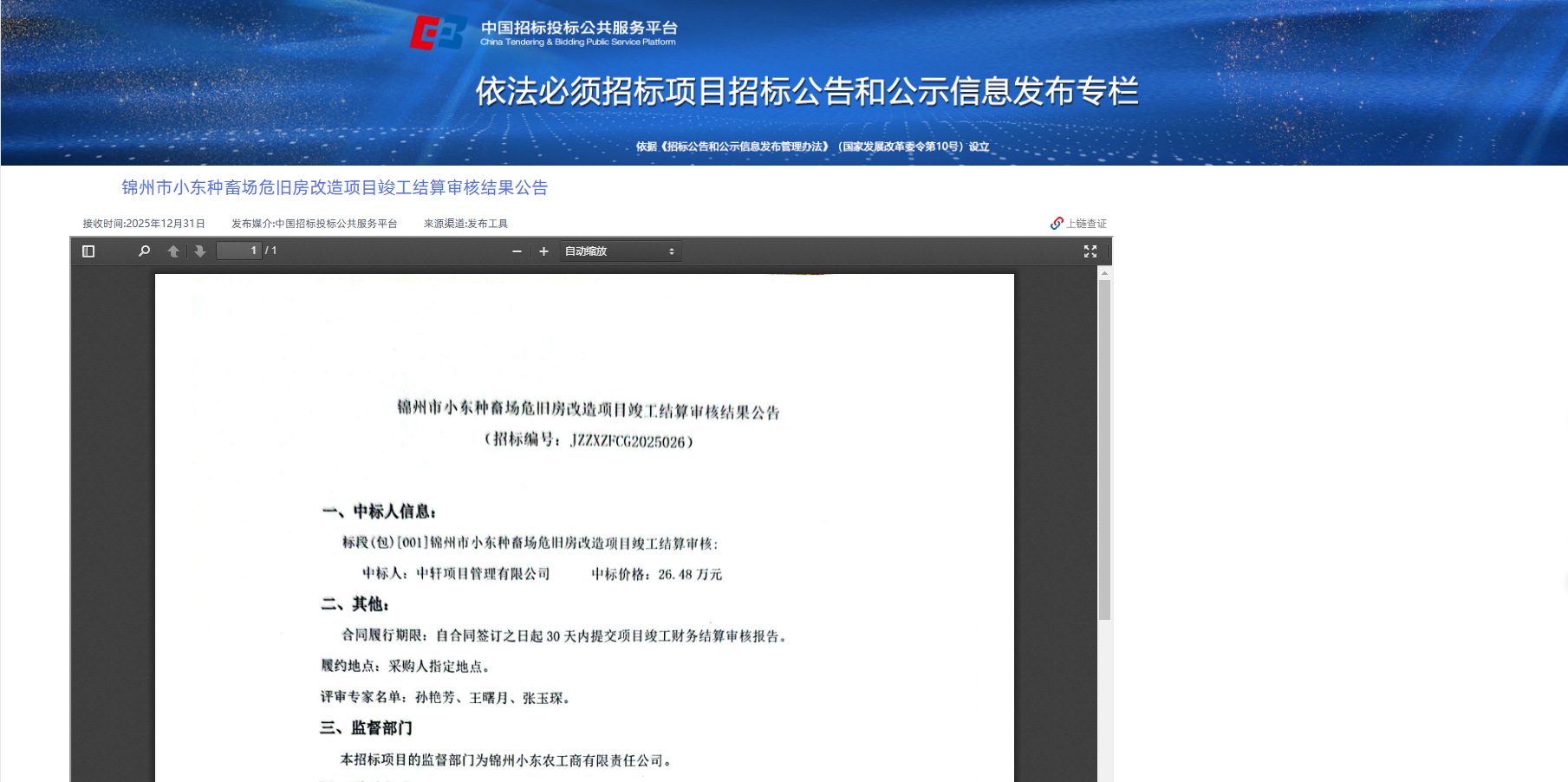This screenshot has width=1568, height=782.
Task: Click the 上链查证 link
Action: [1086, 224]
